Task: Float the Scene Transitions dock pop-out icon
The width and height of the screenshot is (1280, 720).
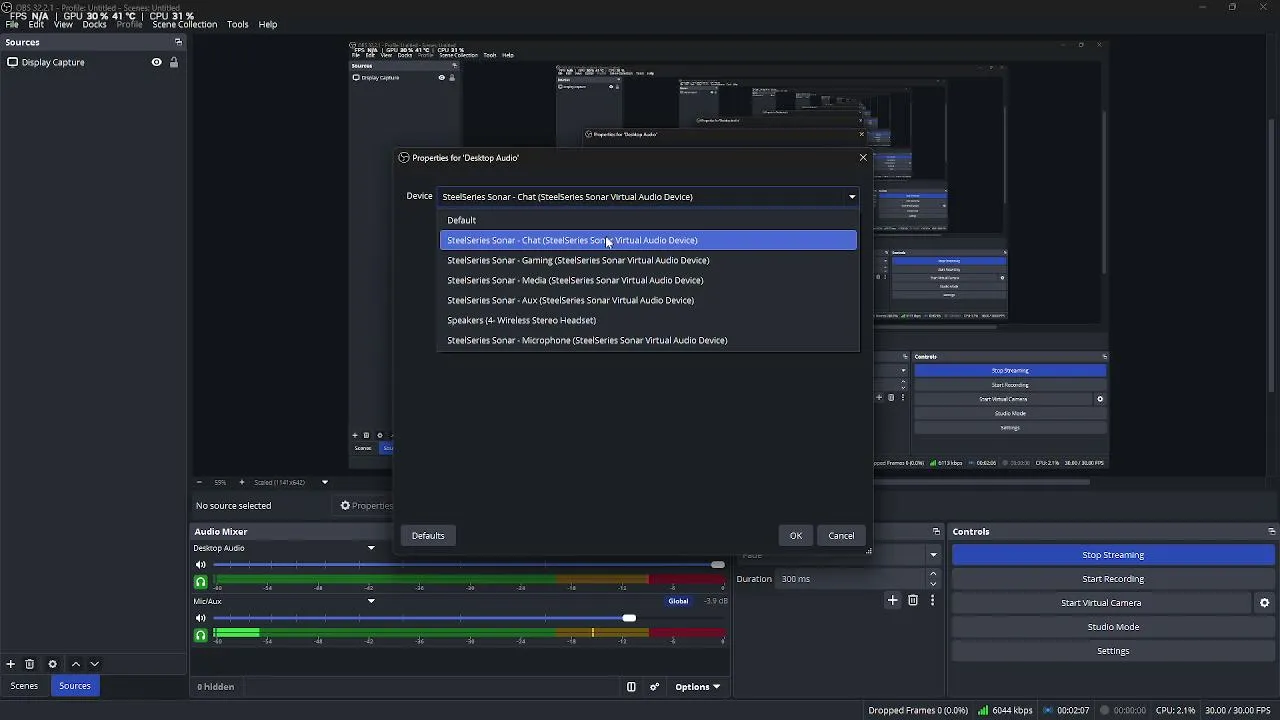Action: 936,532
